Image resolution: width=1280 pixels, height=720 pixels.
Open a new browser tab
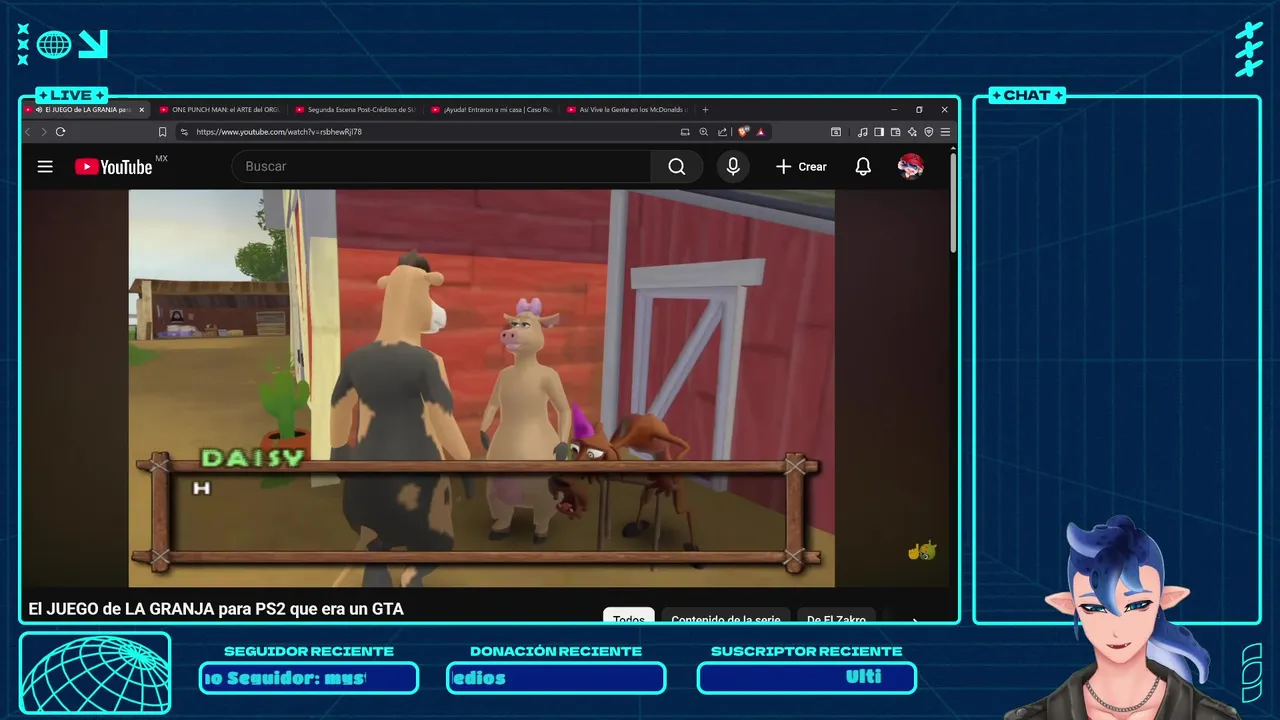pyautogui.click(x=705, y=110)
